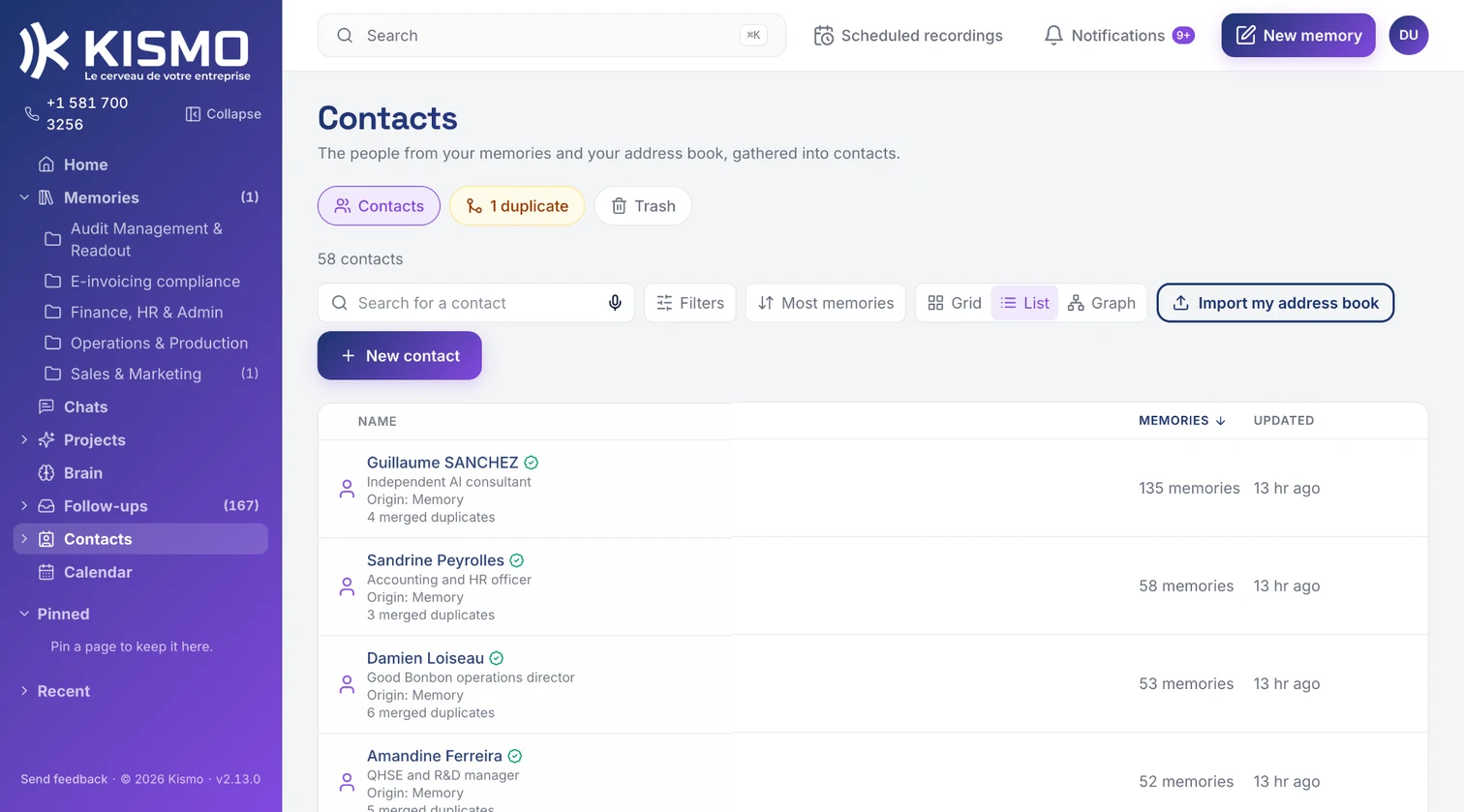The height and width of the screenshot is (812, 1464).
Task: Collapse the Memories section chevron
Action: click(24, 197)
